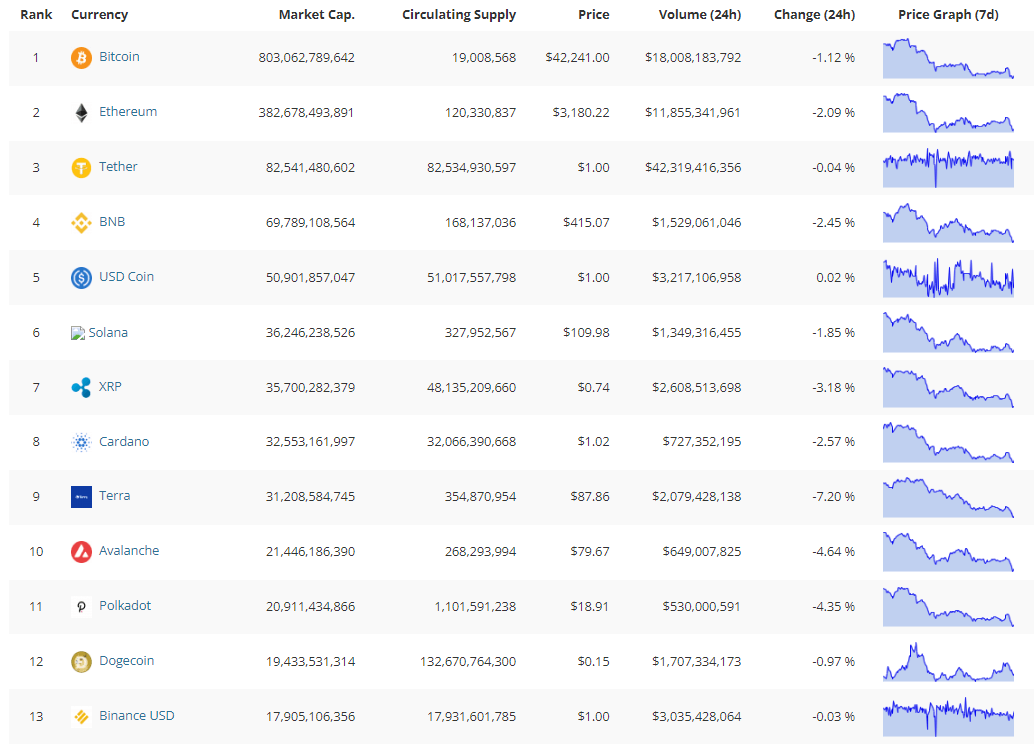Viewport: 1034px width, 751px height.
Task: Open the Avalanche currency link
Action: (x=129, y=550)
